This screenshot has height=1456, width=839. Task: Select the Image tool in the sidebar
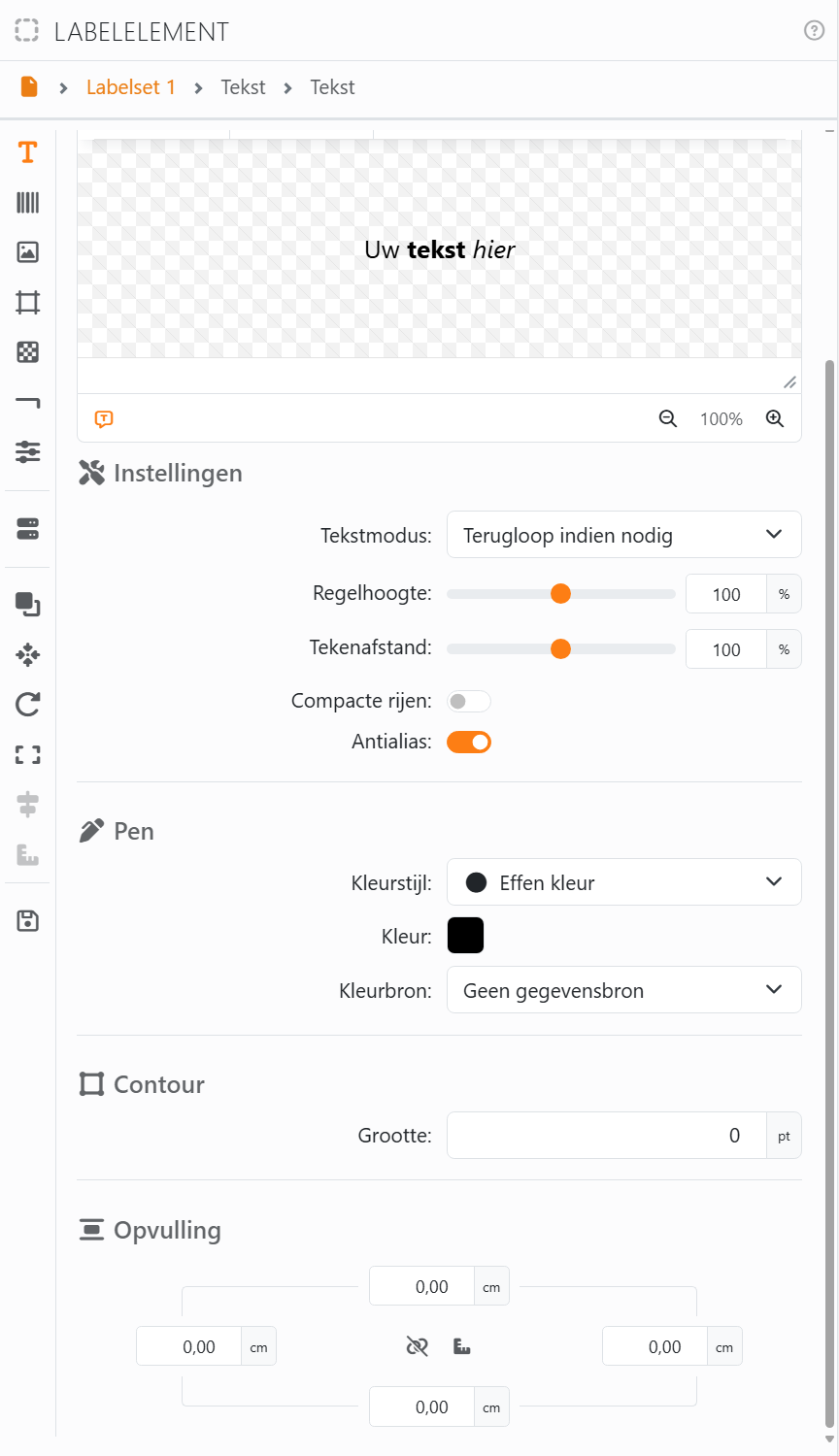pos(28,252)
